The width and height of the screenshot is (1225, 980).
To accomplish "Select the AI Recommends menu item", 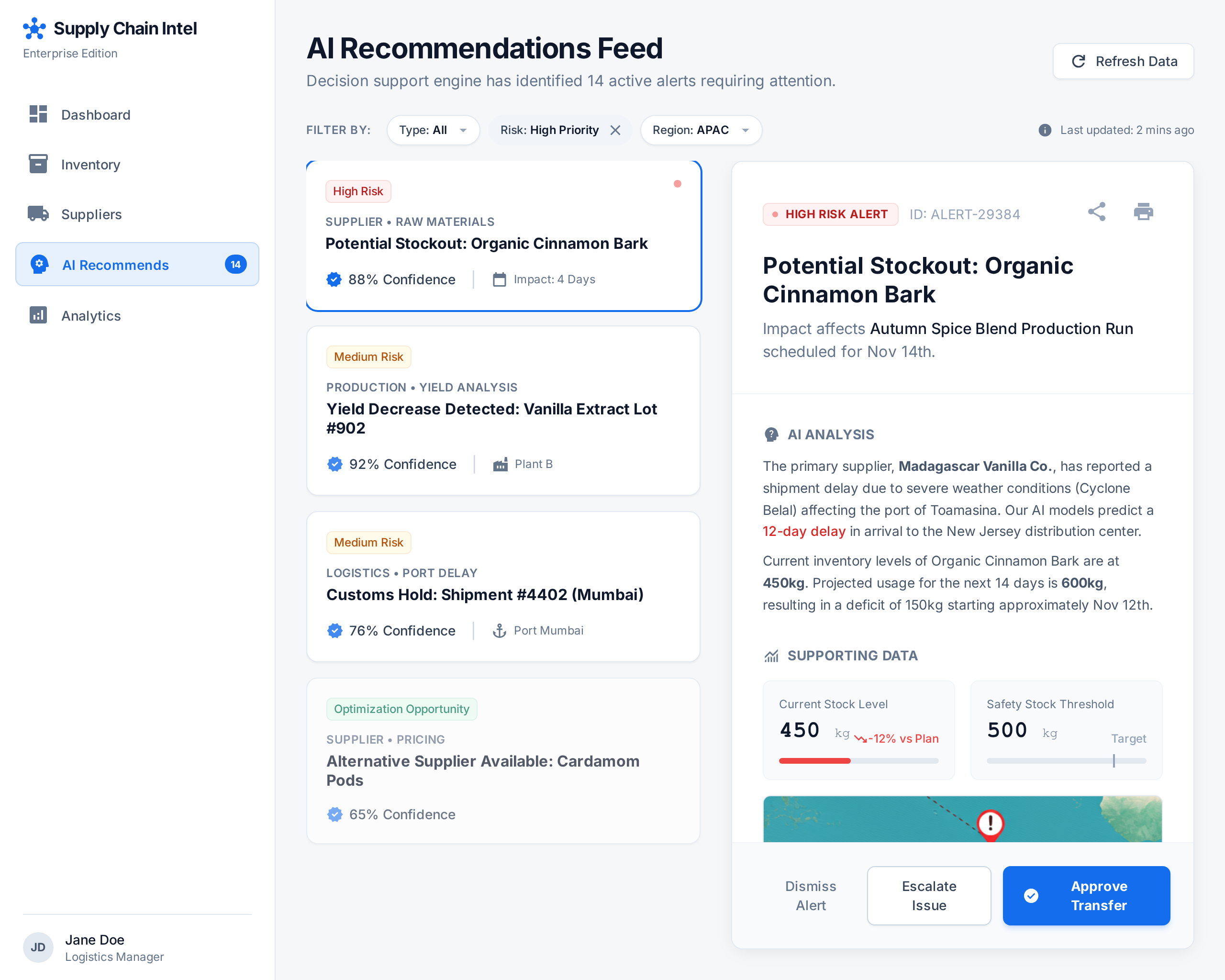I will coord(137,265).
